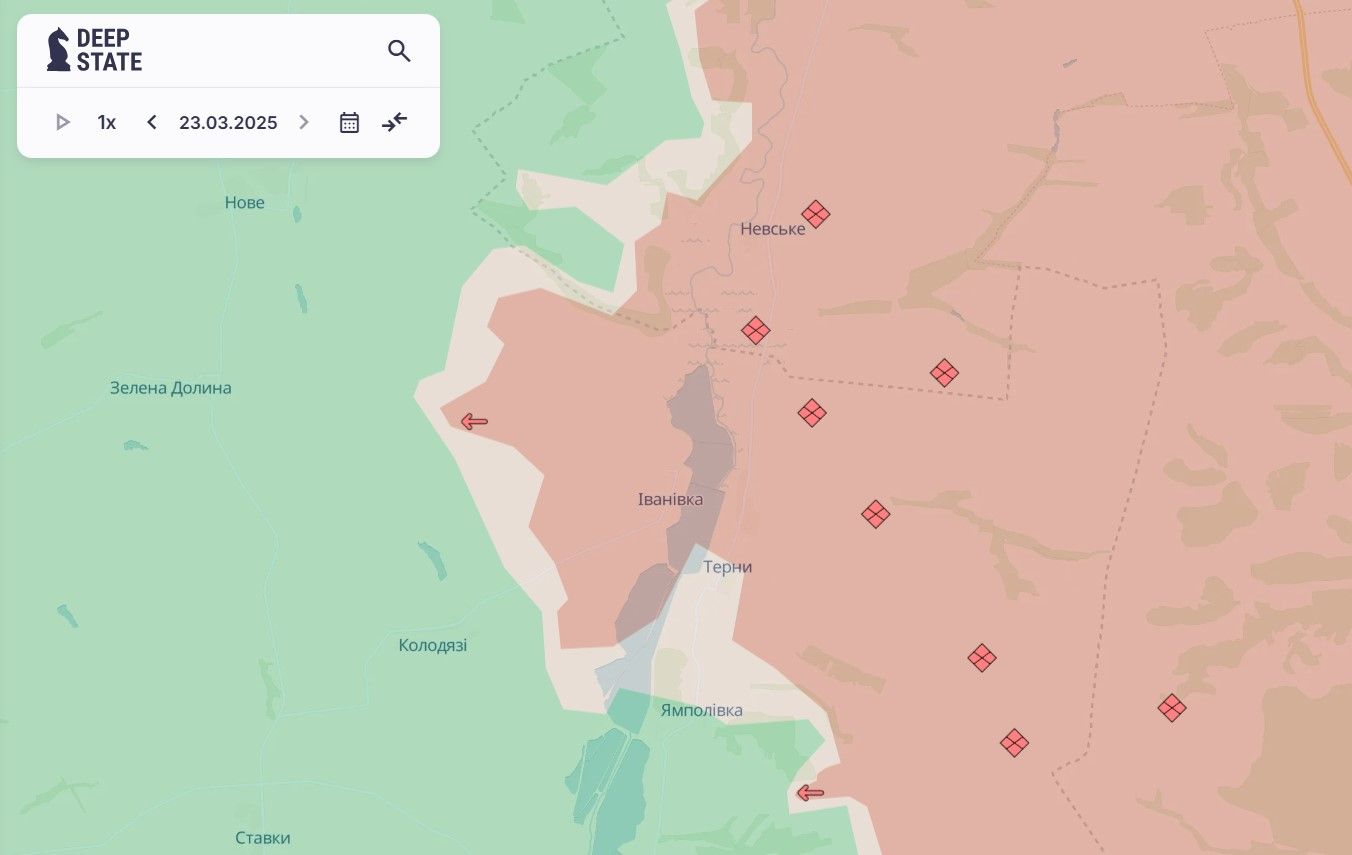Change the 1x playback speed
This screenshot has height=855, width=1352.
(x=106, y=123)
